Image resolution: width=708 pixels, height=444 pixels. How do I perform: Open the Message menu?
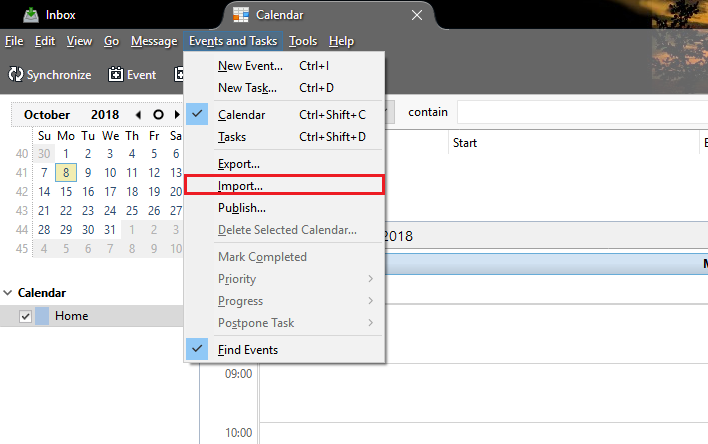154,41
